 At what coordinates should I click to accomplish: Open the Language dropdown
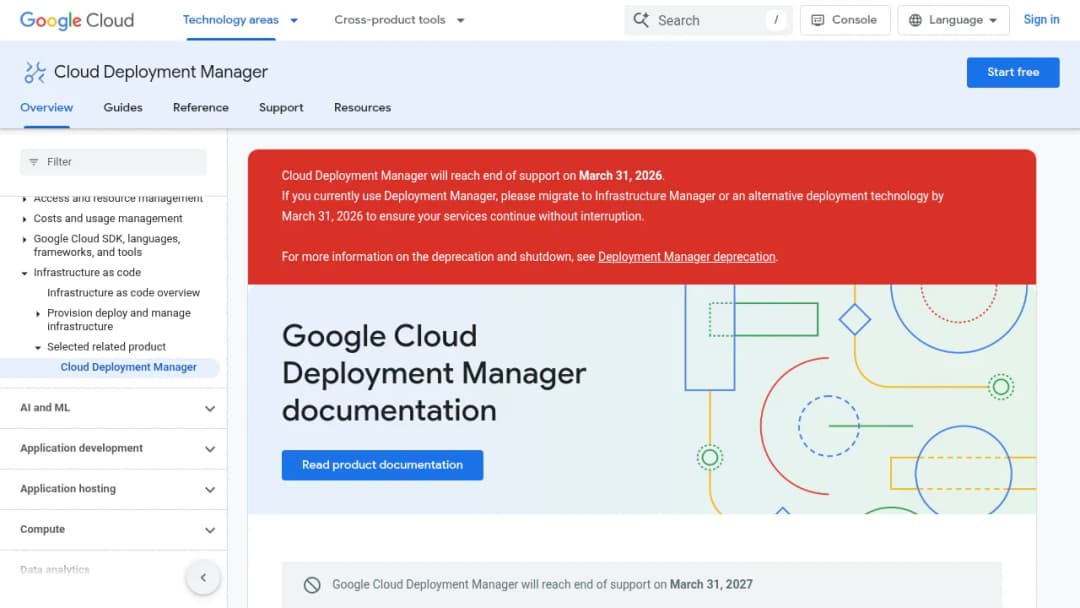click(953, 20)
